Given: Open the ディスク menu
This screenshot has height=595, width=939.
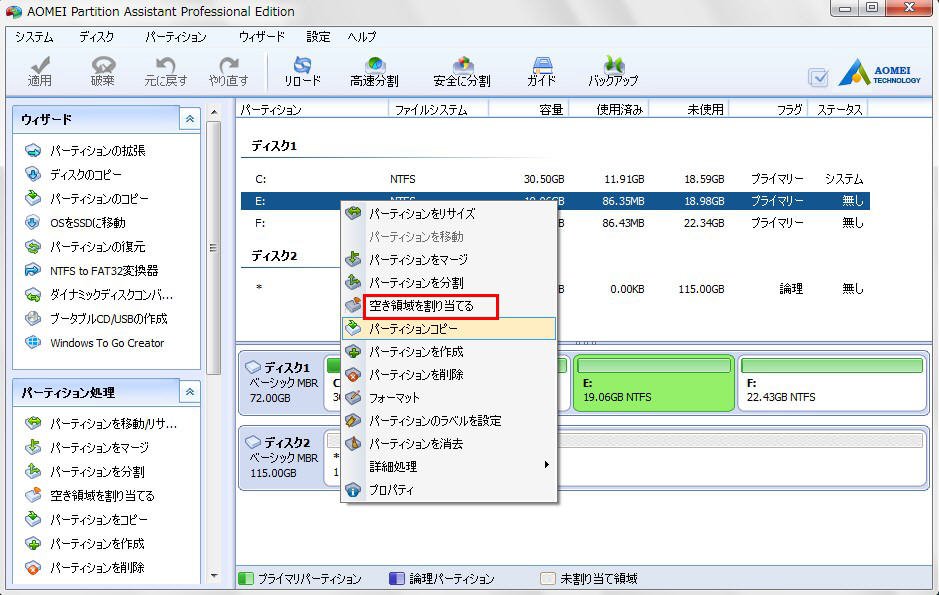Looking at the screenshot, I should (96, 37).
